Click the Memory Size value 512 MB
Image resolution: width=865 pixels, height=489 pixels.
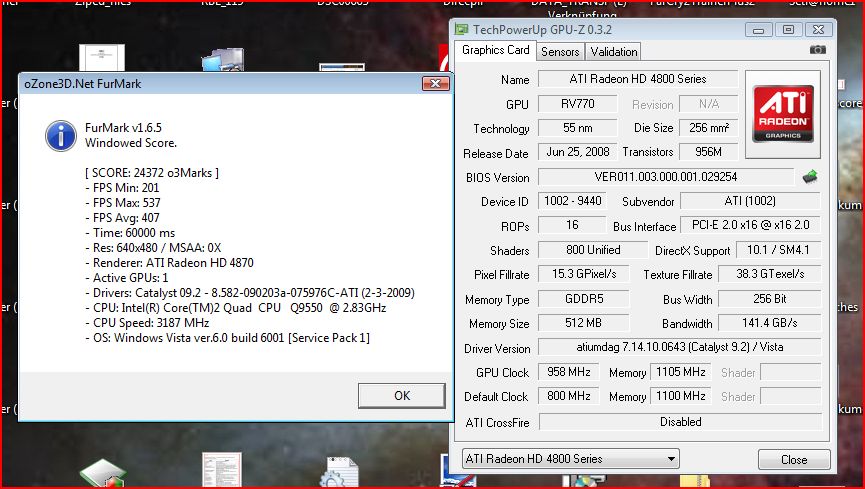point(584,323)
